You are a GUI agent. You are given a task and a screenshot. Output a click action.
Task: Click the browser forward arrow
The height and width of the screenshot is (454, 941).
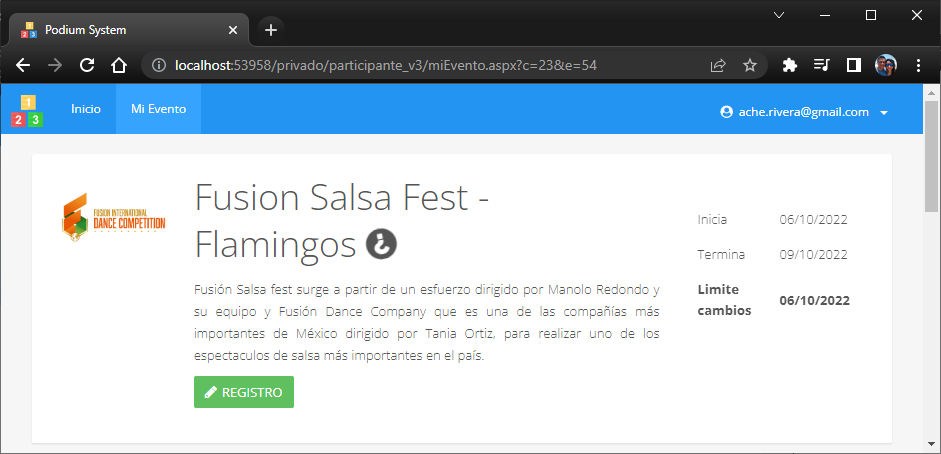click(55, 65)
